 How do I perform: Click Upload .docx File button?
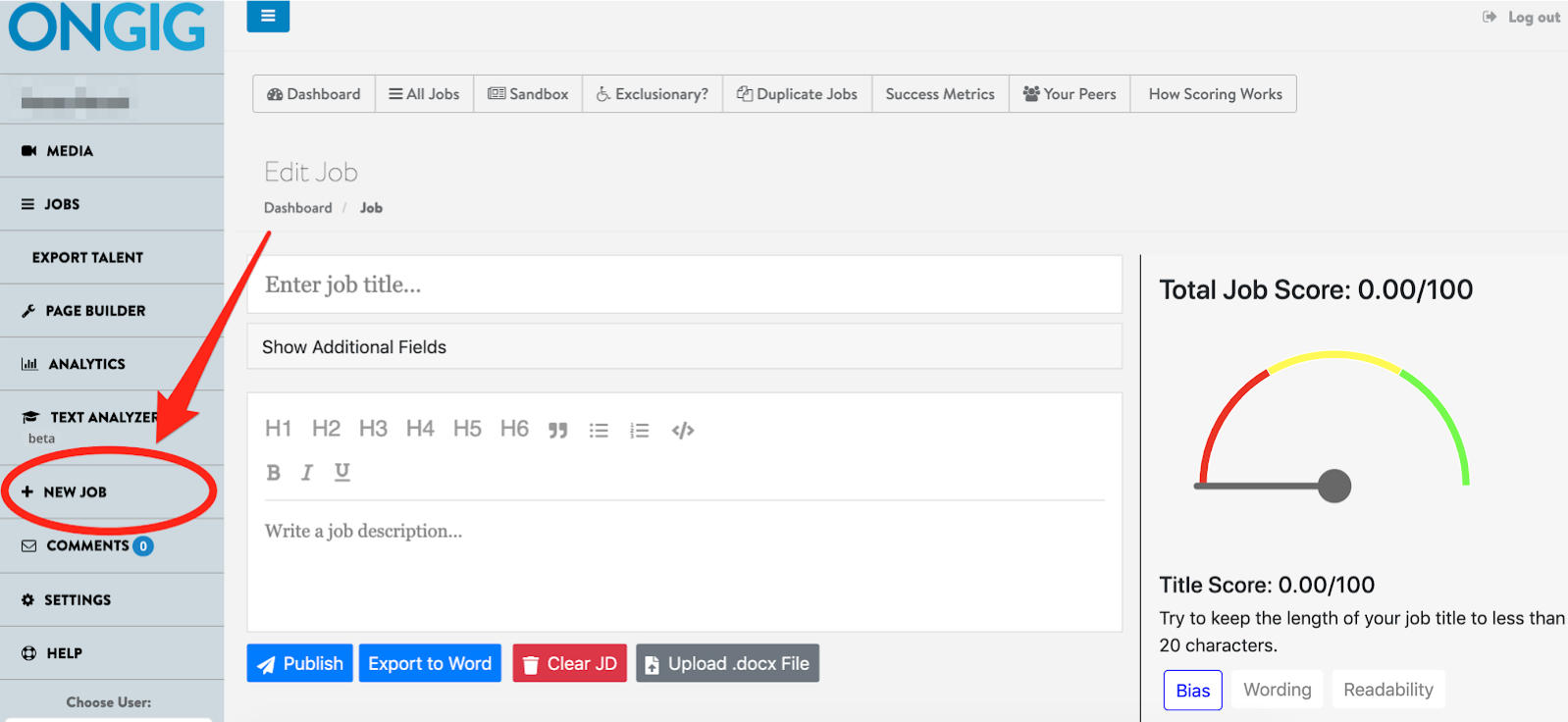(x=727, y=663)
